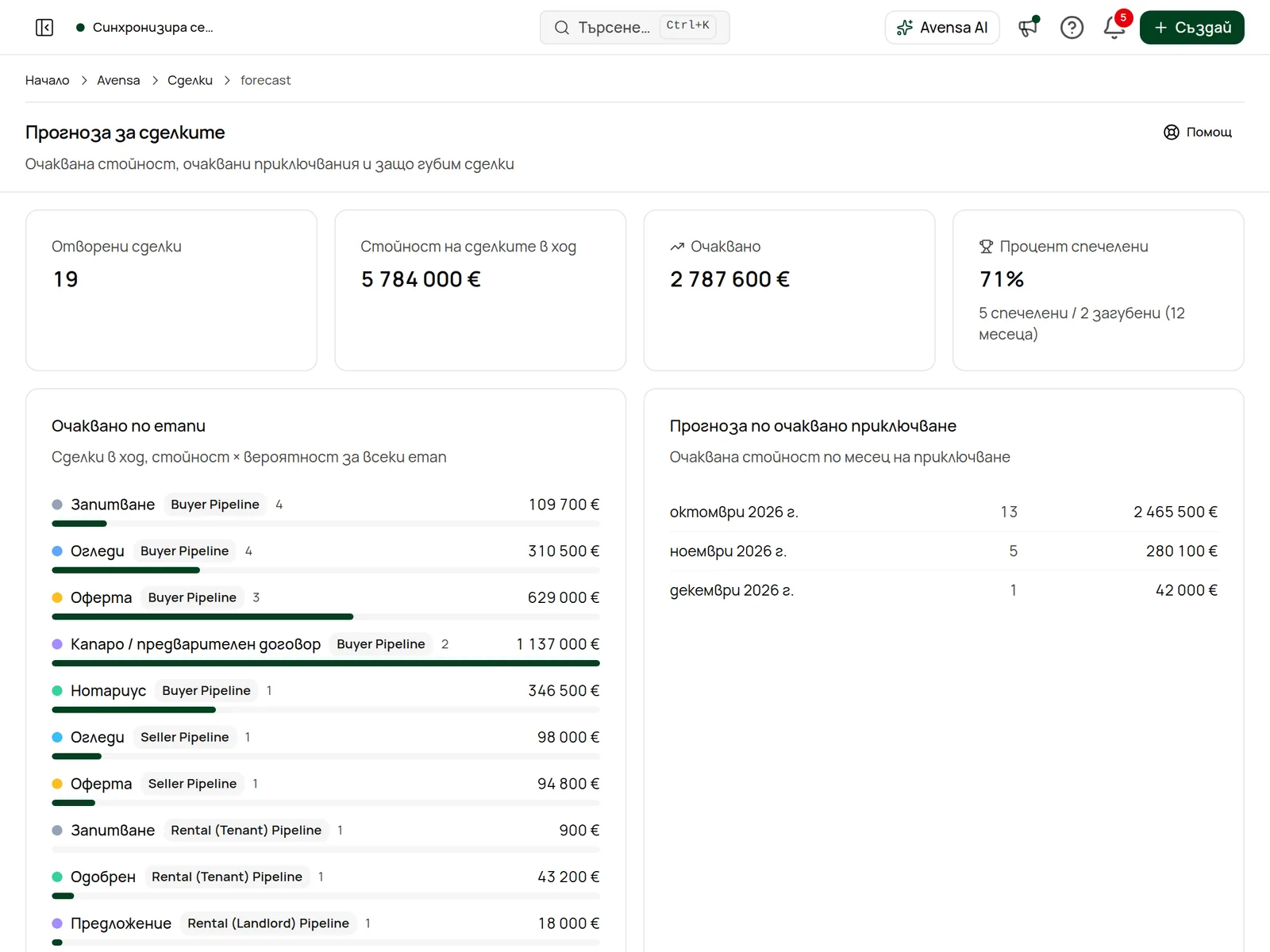Viewport: 1270px width, 952px height.
Task: Click the trophy icon by Процент спечелени
Action: [x=986, y=247]
